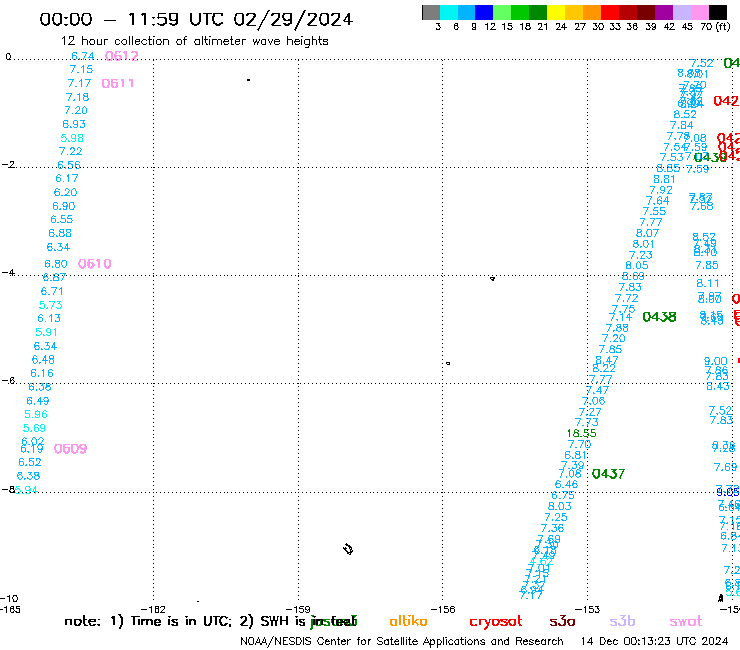
Task: Click the wave height value '7.36'
Action: 552,528
